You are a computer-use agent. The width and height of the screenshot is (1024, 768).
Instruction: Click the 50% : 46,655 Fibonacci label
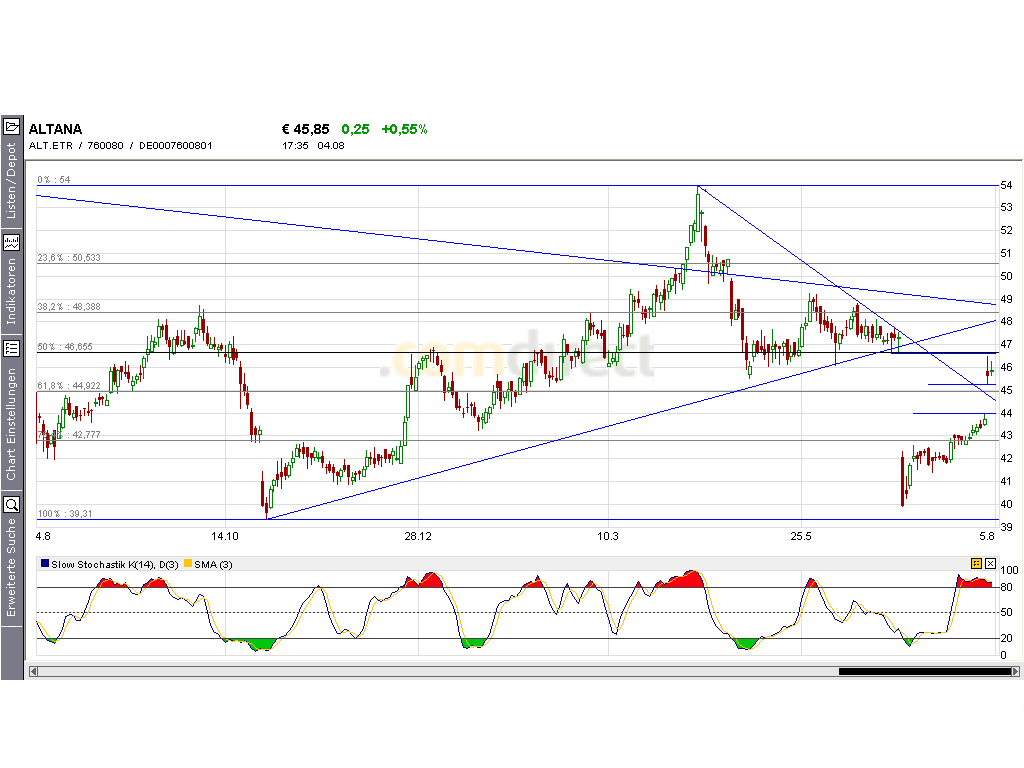67,347
